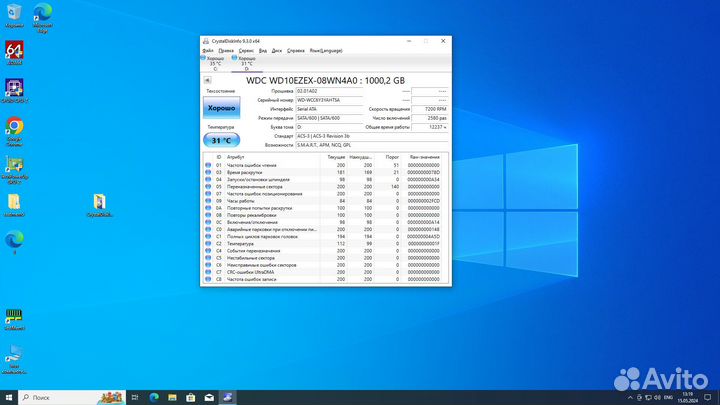Launch the memory test shortcut on the desktop

[x=14, y=319]
